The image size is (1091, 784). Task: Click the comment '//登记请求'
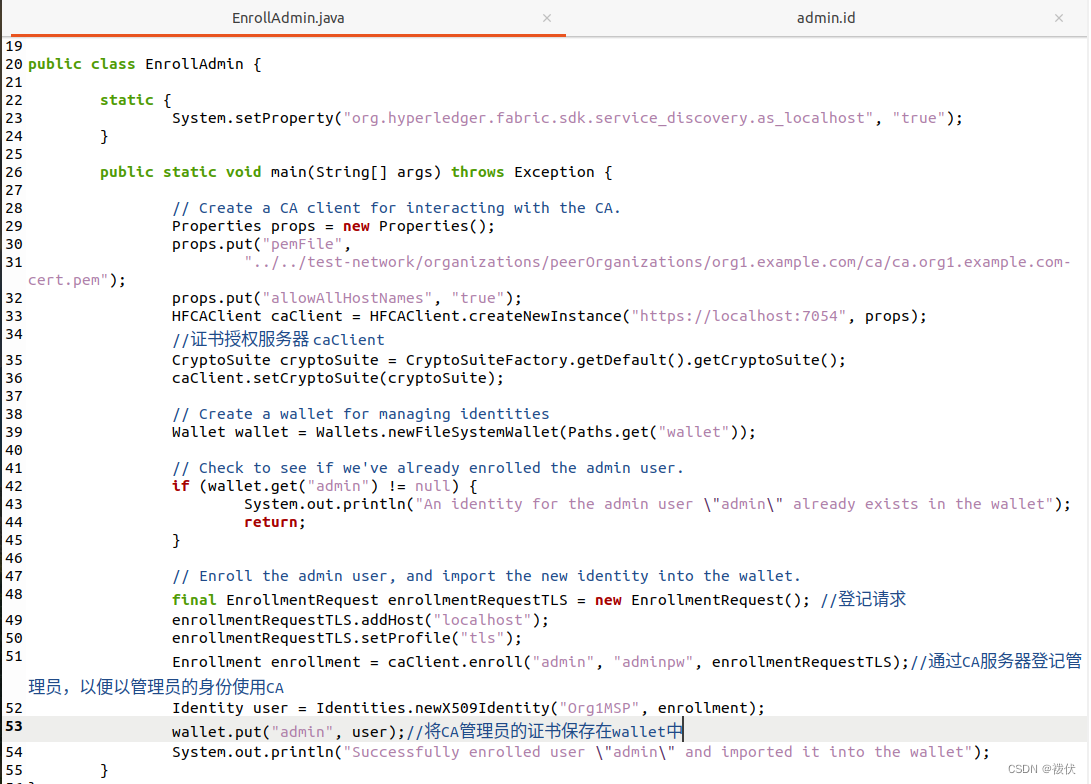pos(863,599)
